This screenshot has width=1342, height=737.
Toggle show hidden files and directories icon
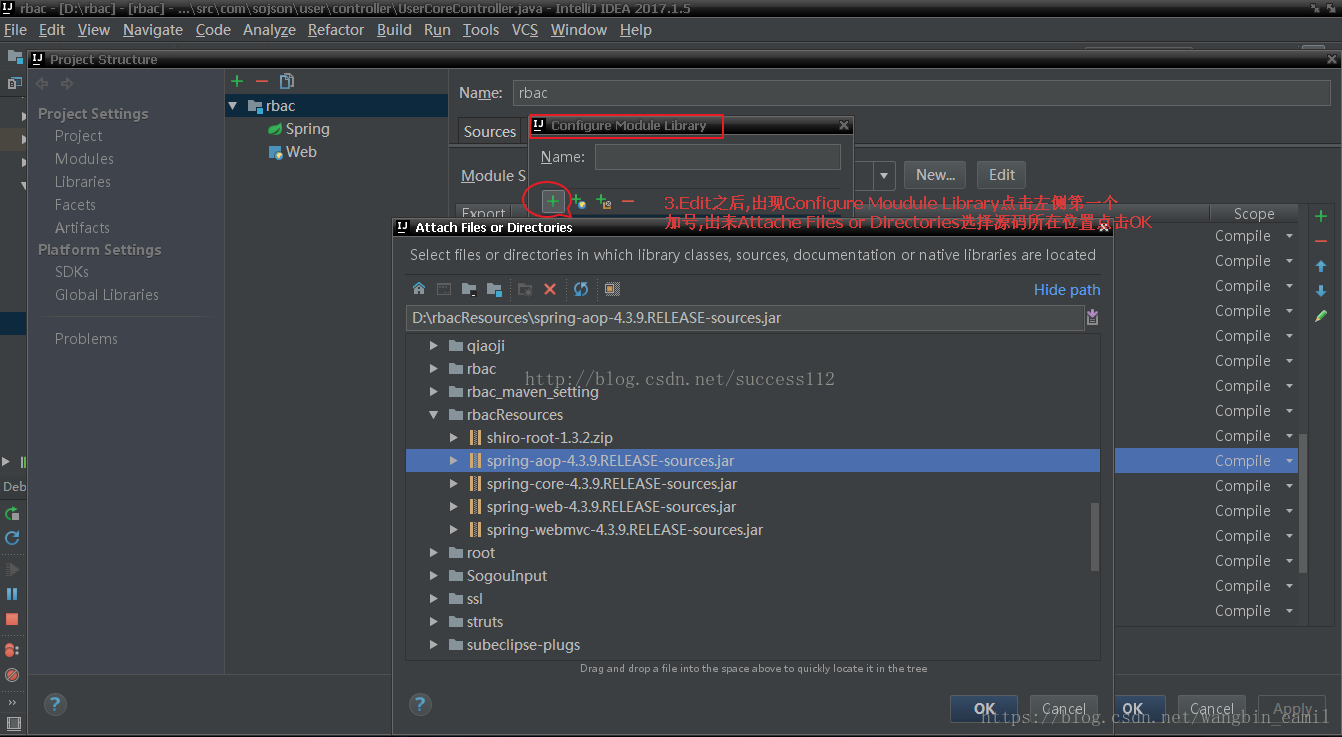612,289
